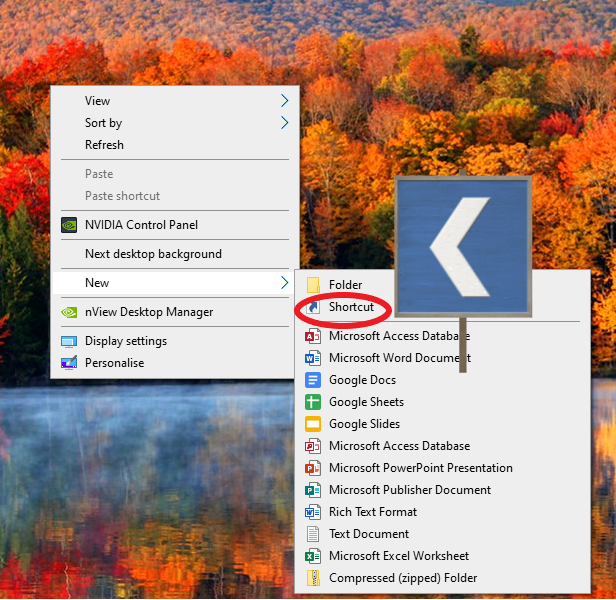Select Paste shortcut in the context menu
Image resolution: width=616 pixels, height=600 pixels.
[x=175, y=196]
